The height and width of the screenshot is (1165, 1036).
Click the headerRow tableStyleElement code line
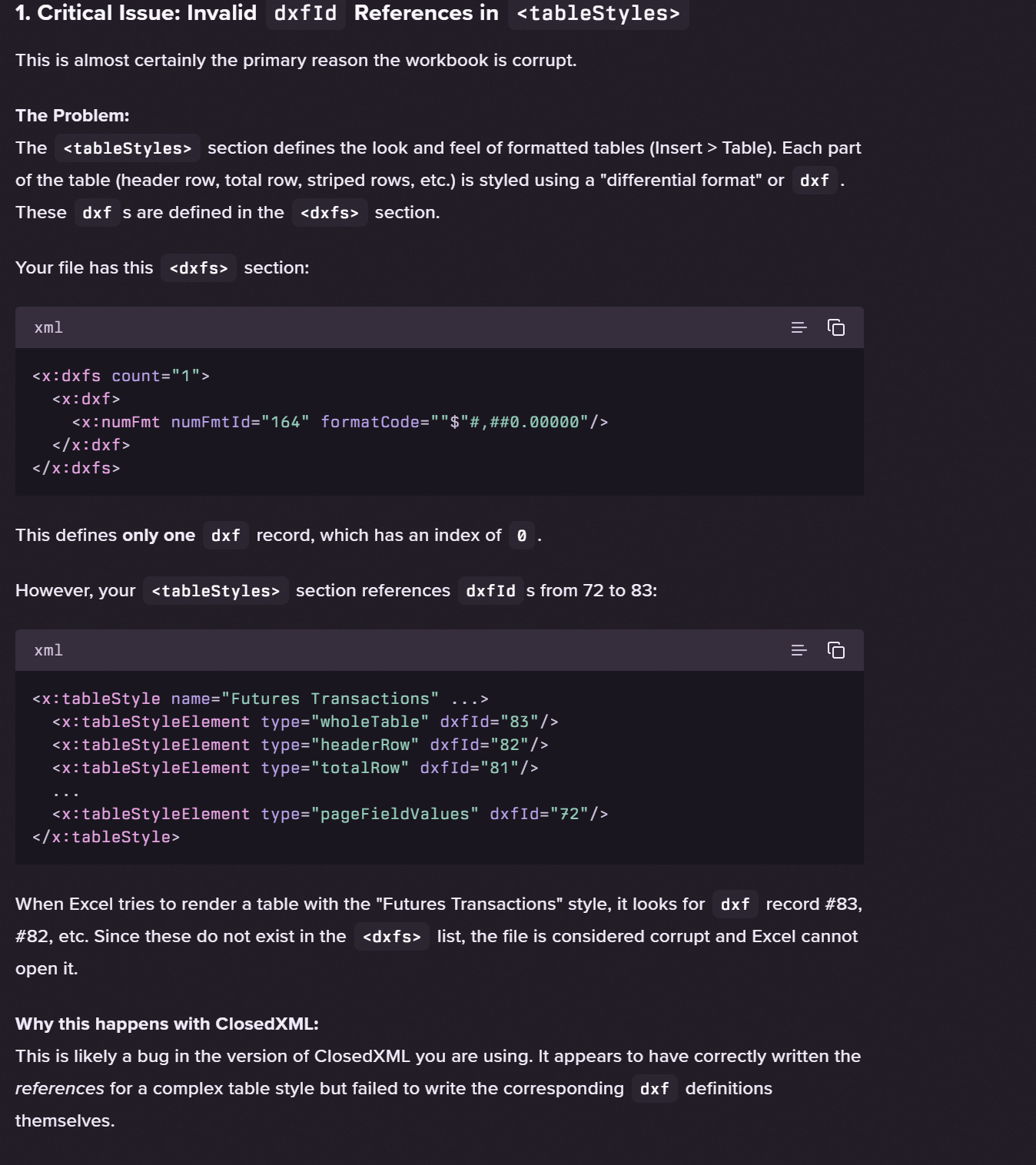click(300, 745)
